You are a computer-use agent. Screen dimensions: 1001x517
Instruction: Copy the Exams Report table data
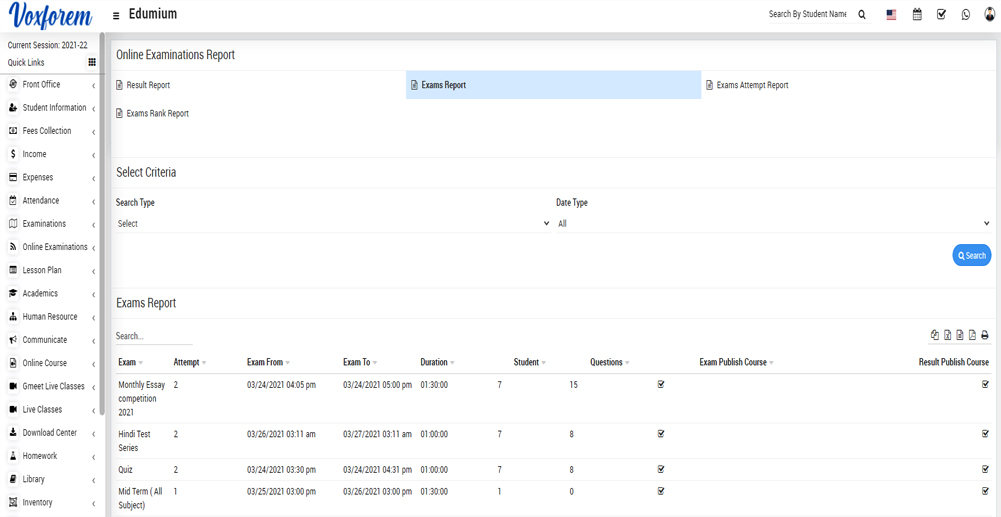[935, 336]
